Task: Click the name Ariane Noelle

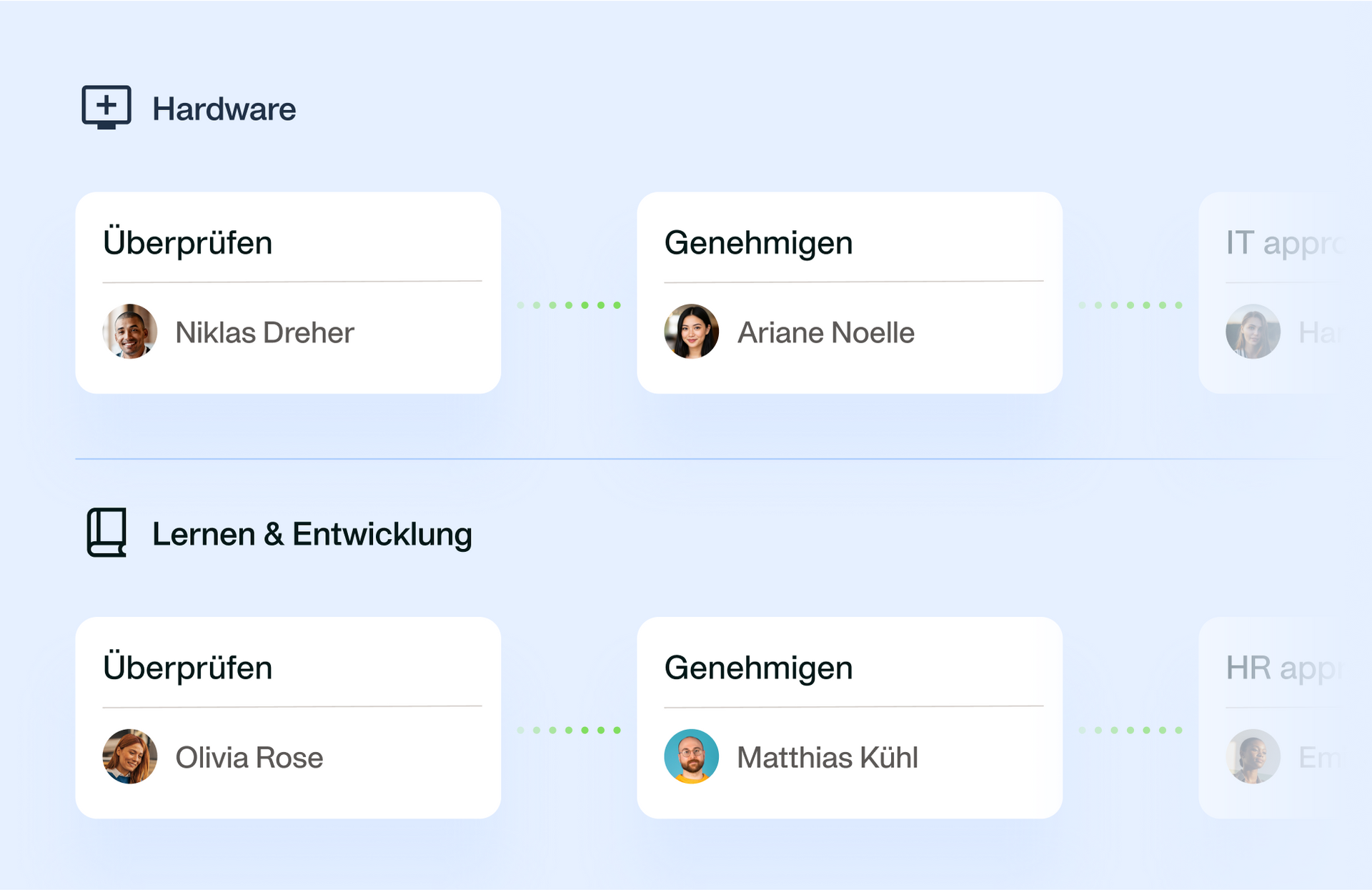Action: (826, 332)
